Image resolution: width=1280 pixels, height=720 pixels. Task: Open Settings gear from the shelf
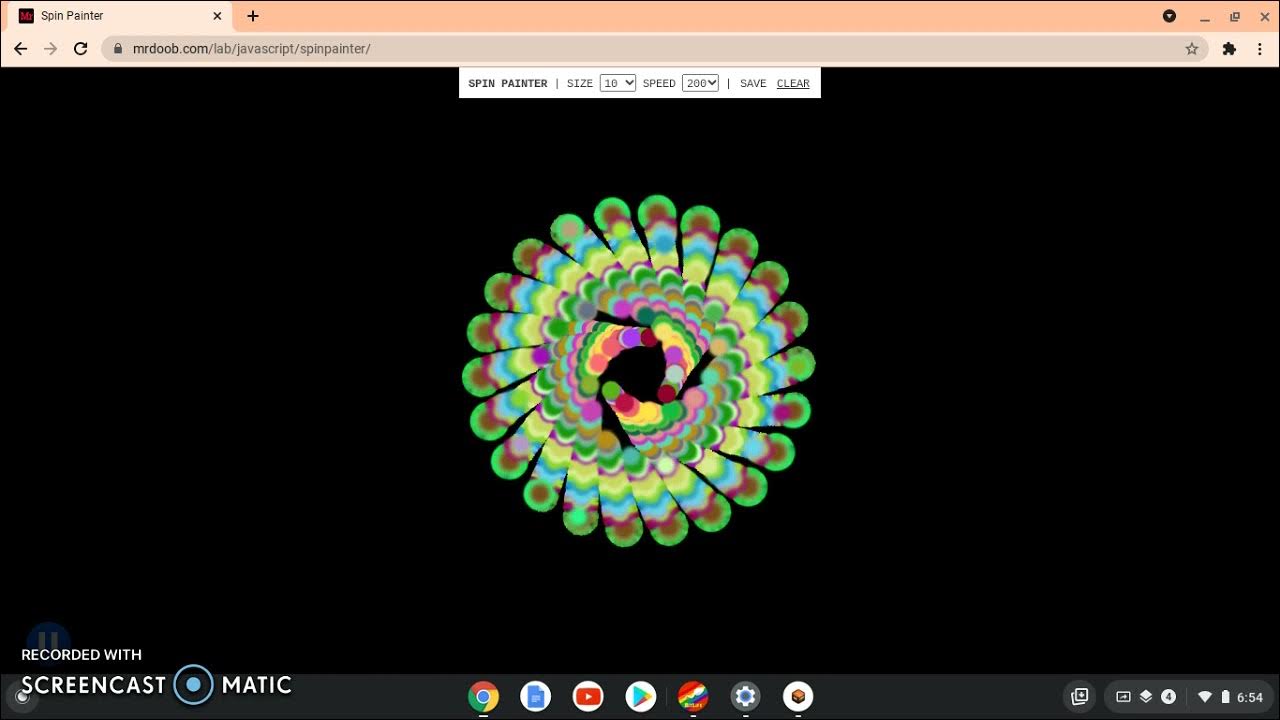click(745, 697)
